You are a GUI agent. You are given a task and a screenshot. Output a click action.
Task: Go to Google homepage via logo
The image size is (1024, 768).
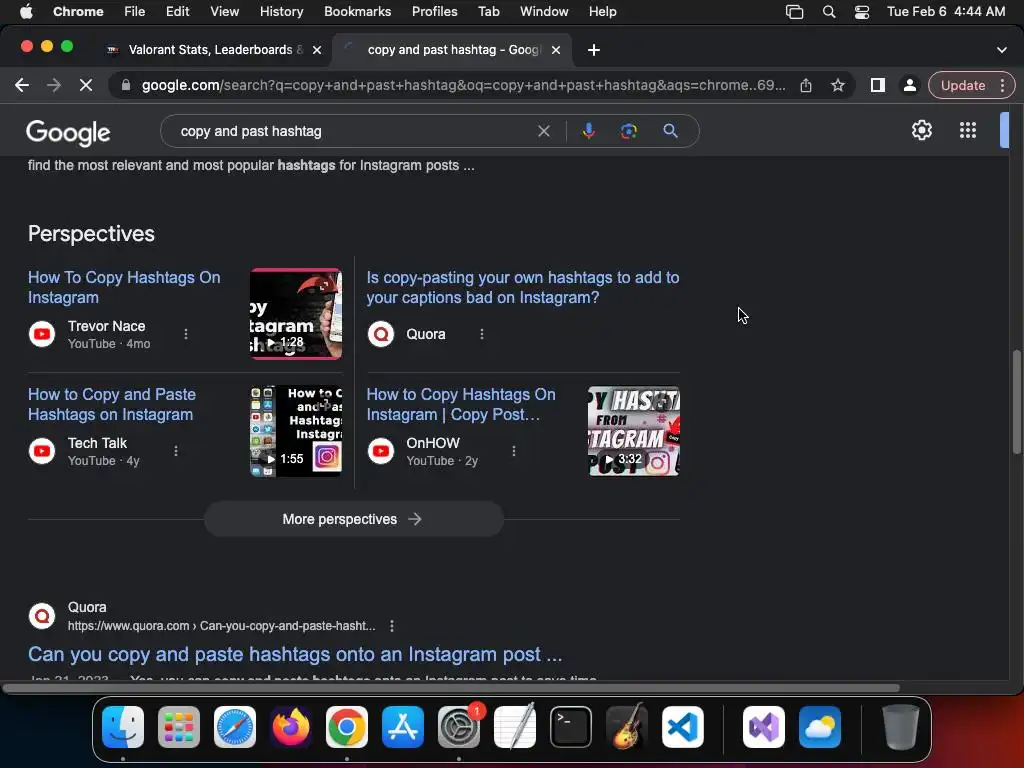(x=68, y=133)
